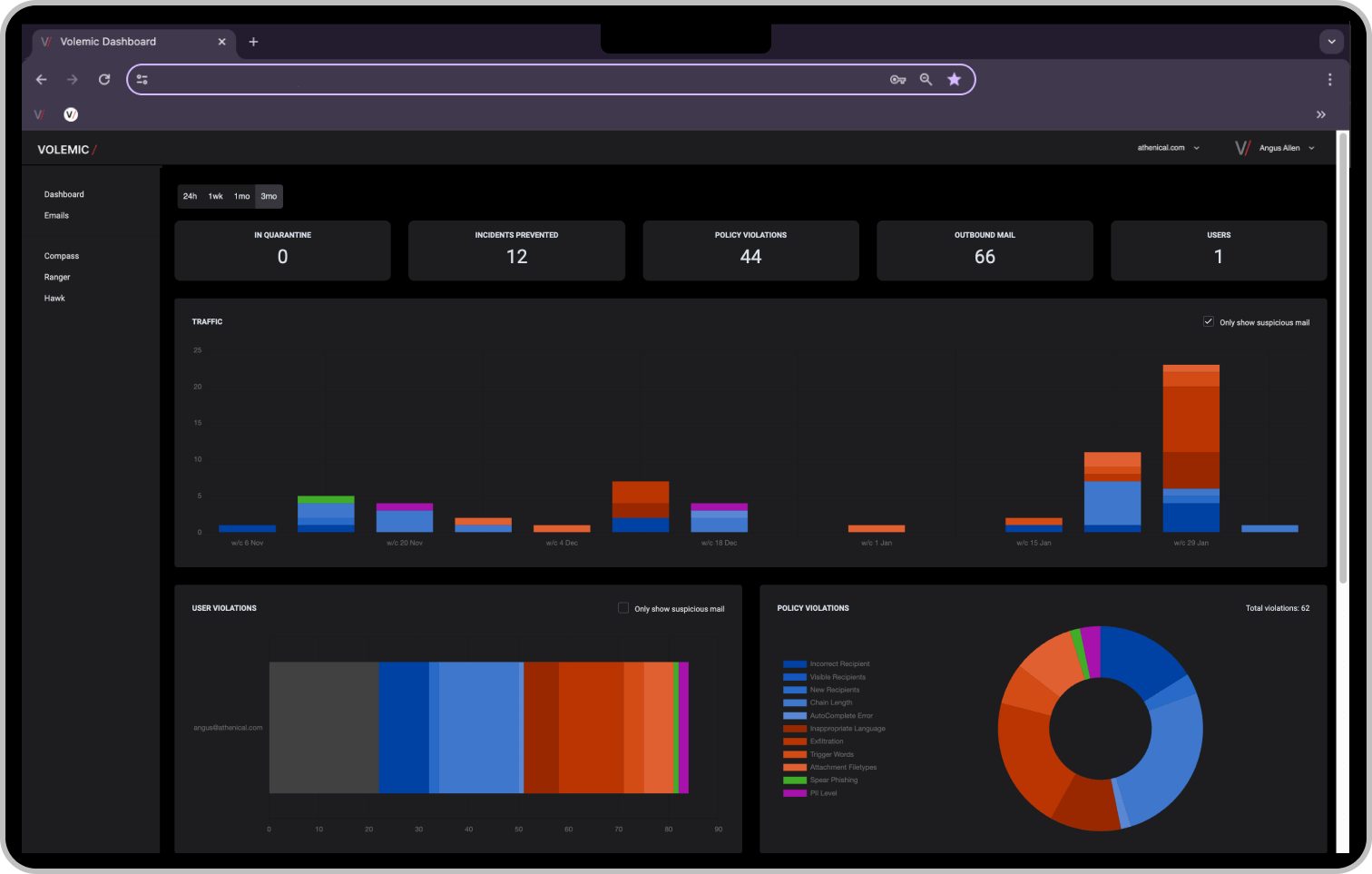Select the 1mo time range

[241, 196]
